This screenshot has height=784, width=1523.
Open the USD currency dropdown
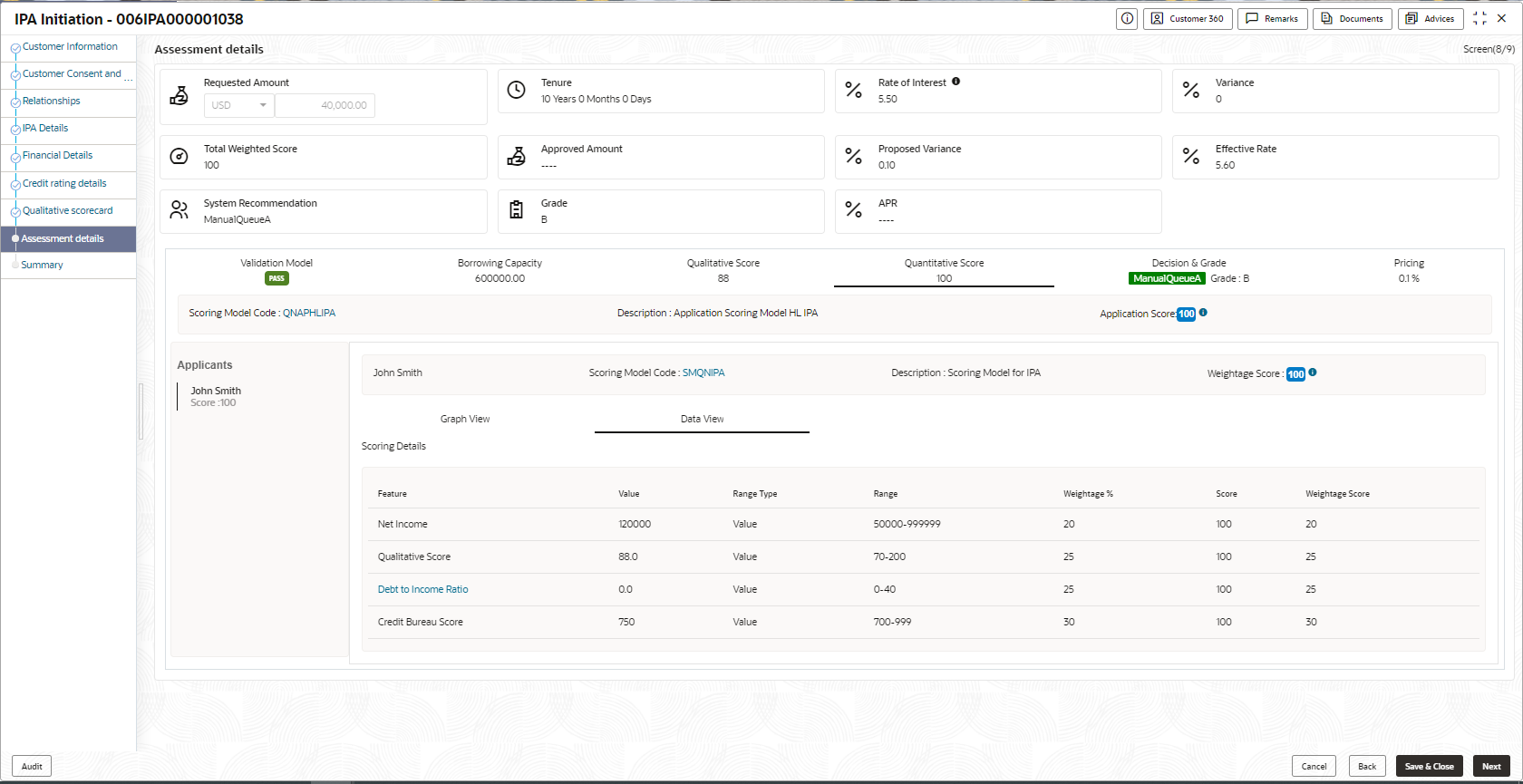pos(239,105)
